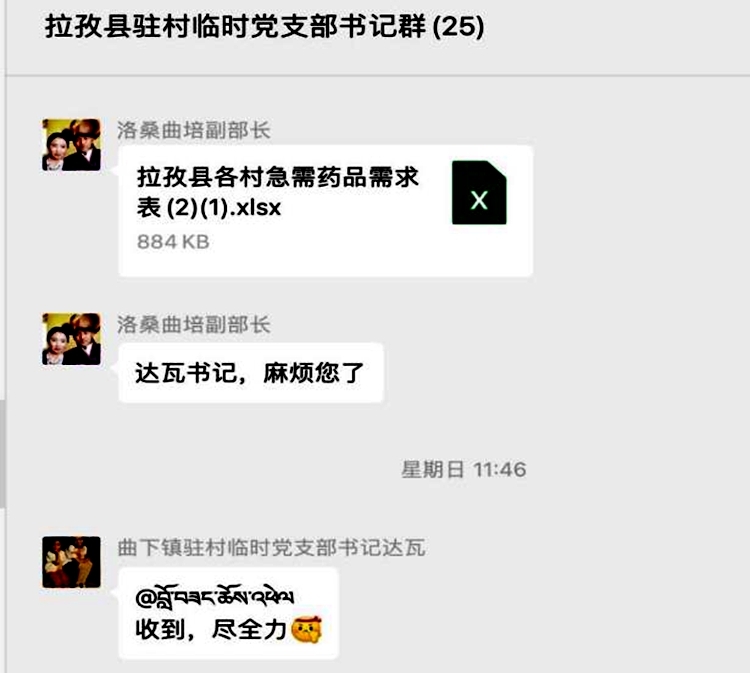Click the @ symbol in the last message
The height and width of the screenshot is (673, 750).
point(144,598)
